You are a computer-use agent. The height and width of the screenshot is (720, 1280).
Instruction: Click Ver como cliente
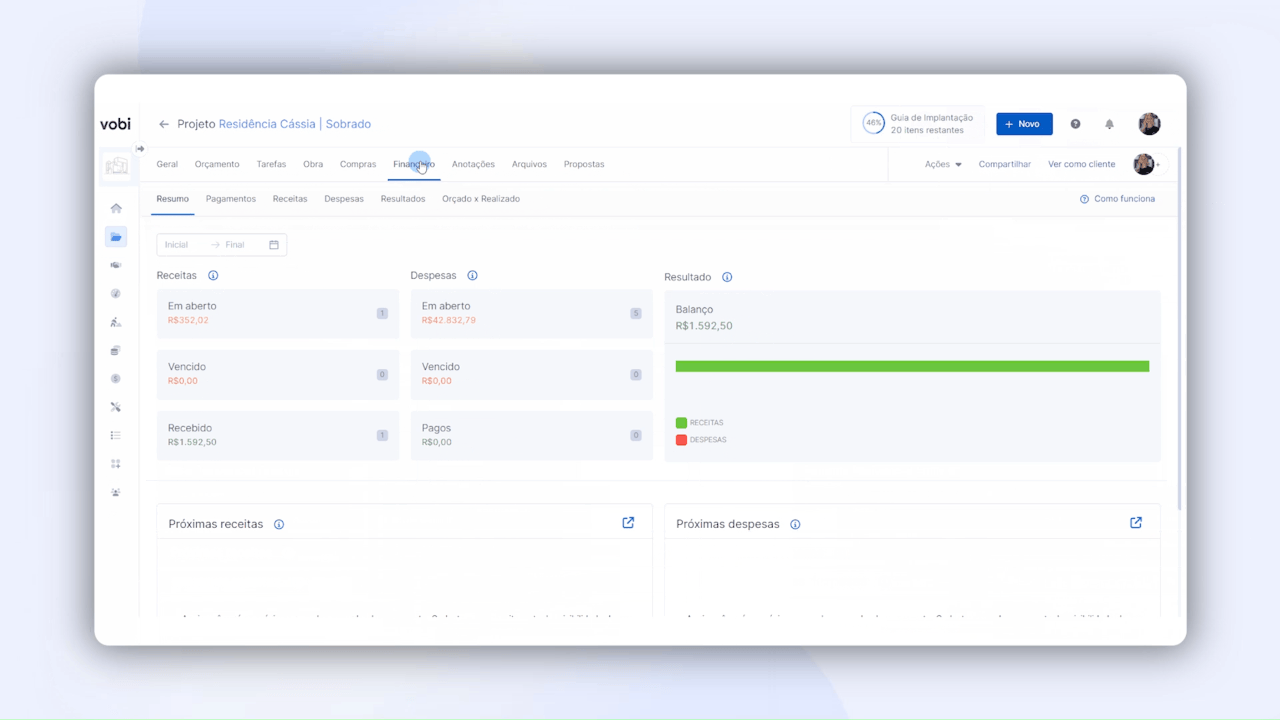(1081, 164)
